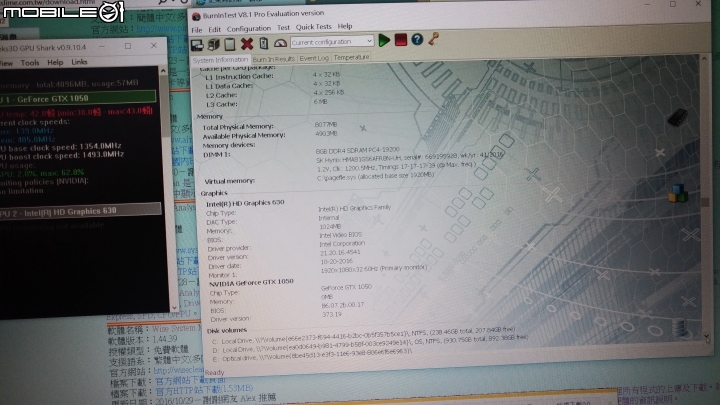Click the 'DIMM 1:' label

(217, 155)
